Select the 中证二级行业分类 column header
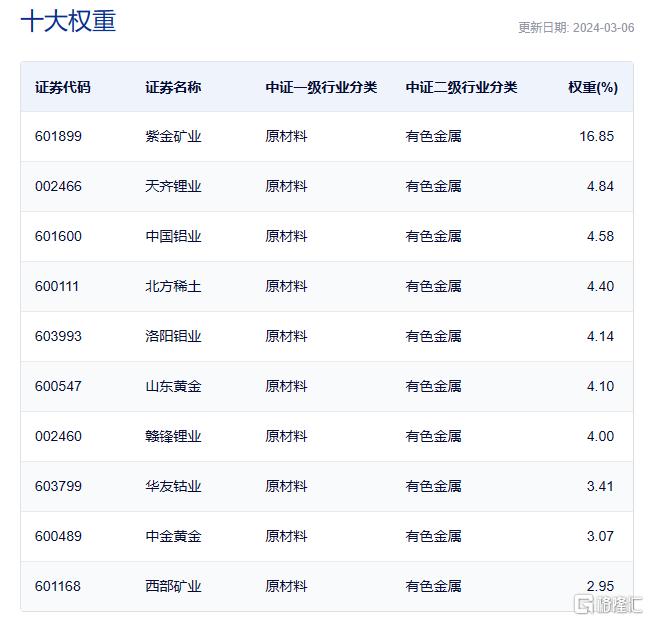 point(462,87)
